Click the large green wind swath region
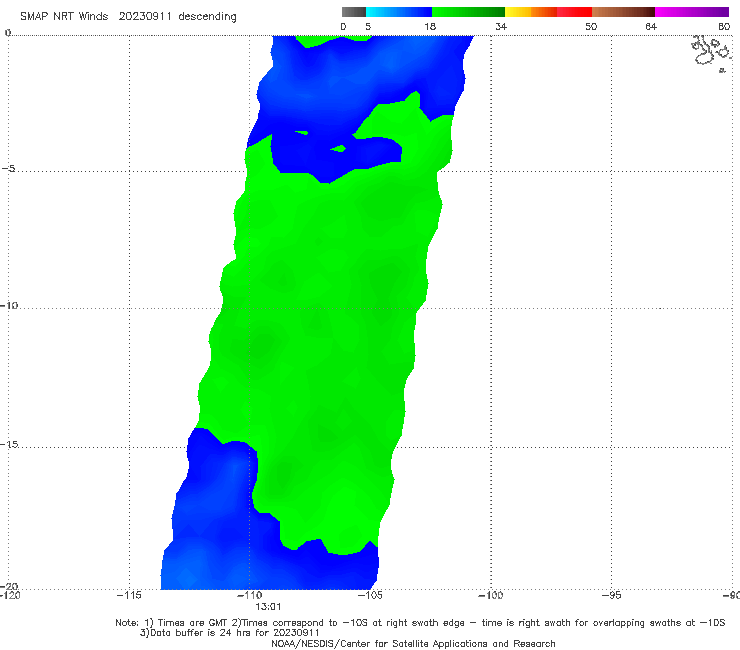 click(326, 330)
